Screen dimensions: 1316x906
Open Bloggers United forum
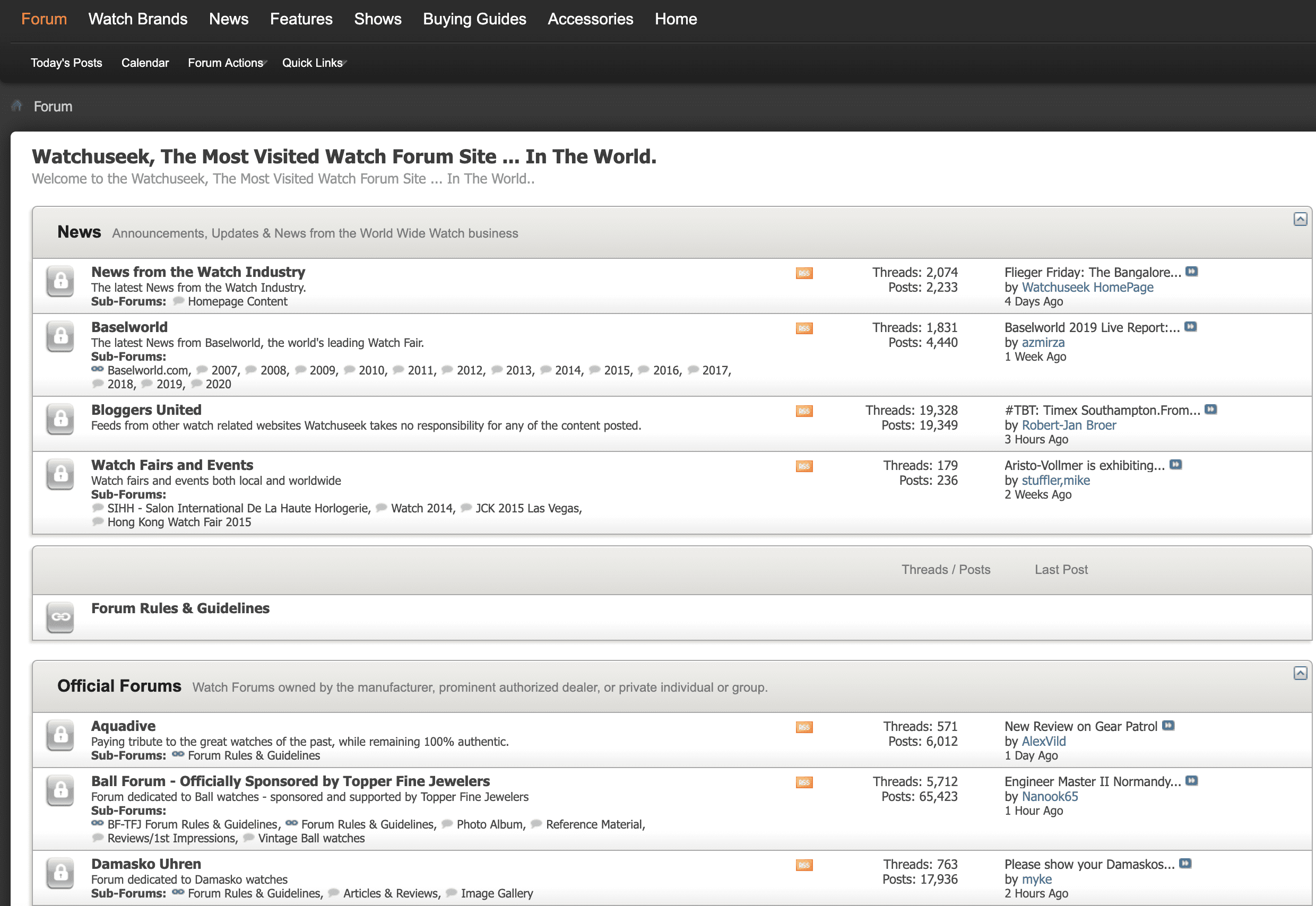(146, 410)
